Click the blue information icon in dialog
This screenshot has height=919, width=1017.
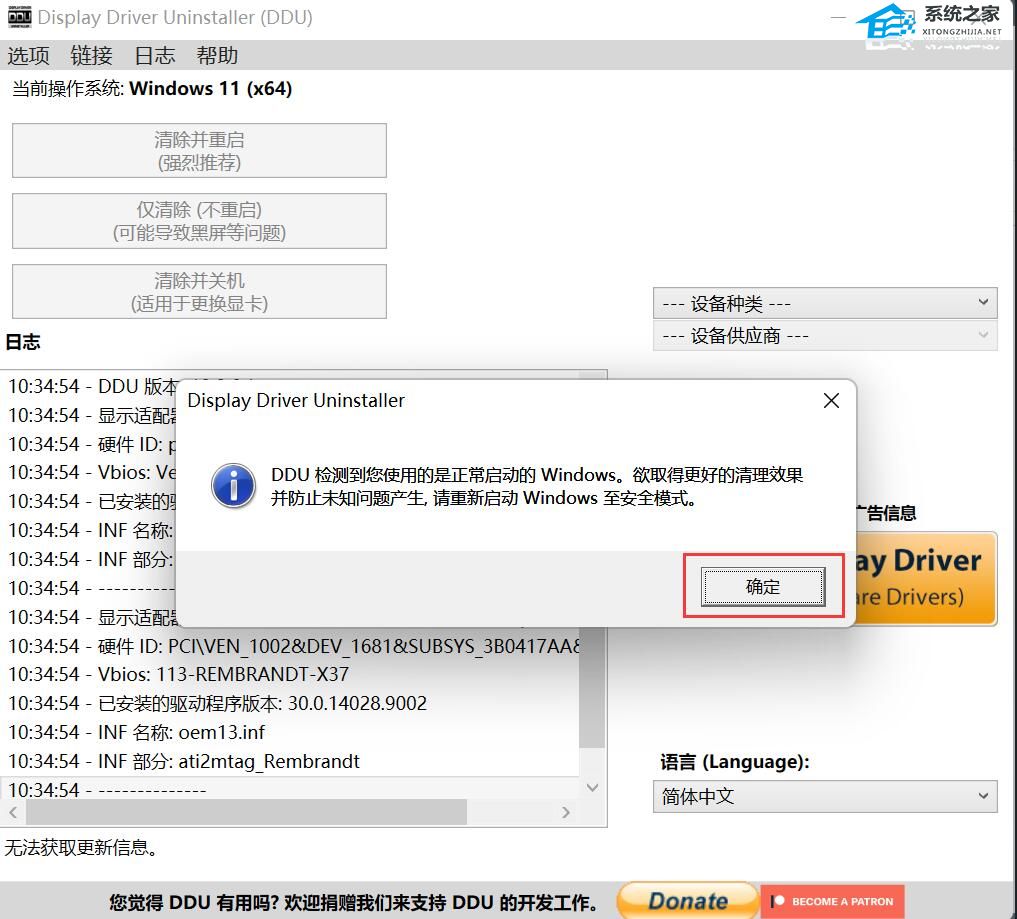pyautogui.click(x=234, y=486)
